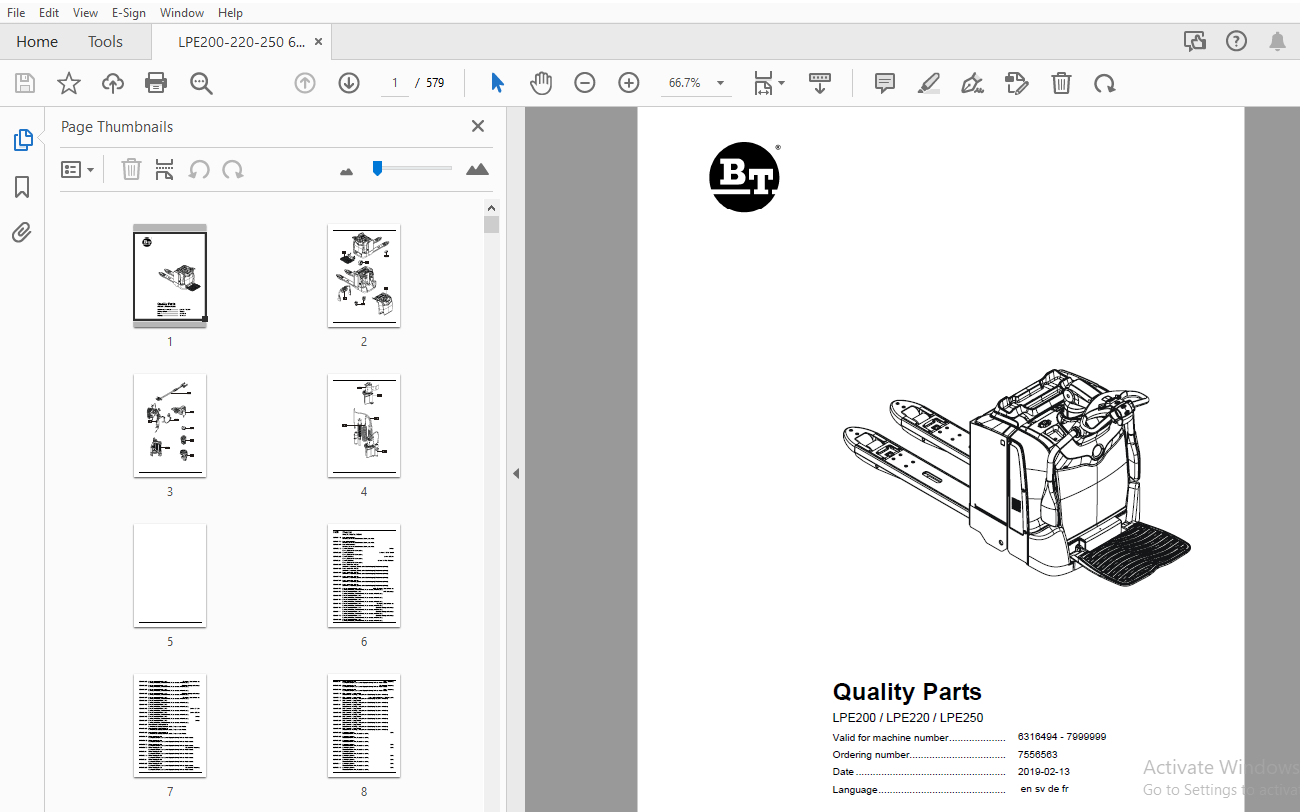1300x812 pixels.
Task: Select page 2 thumbnail
Action: tap(364, 275)
